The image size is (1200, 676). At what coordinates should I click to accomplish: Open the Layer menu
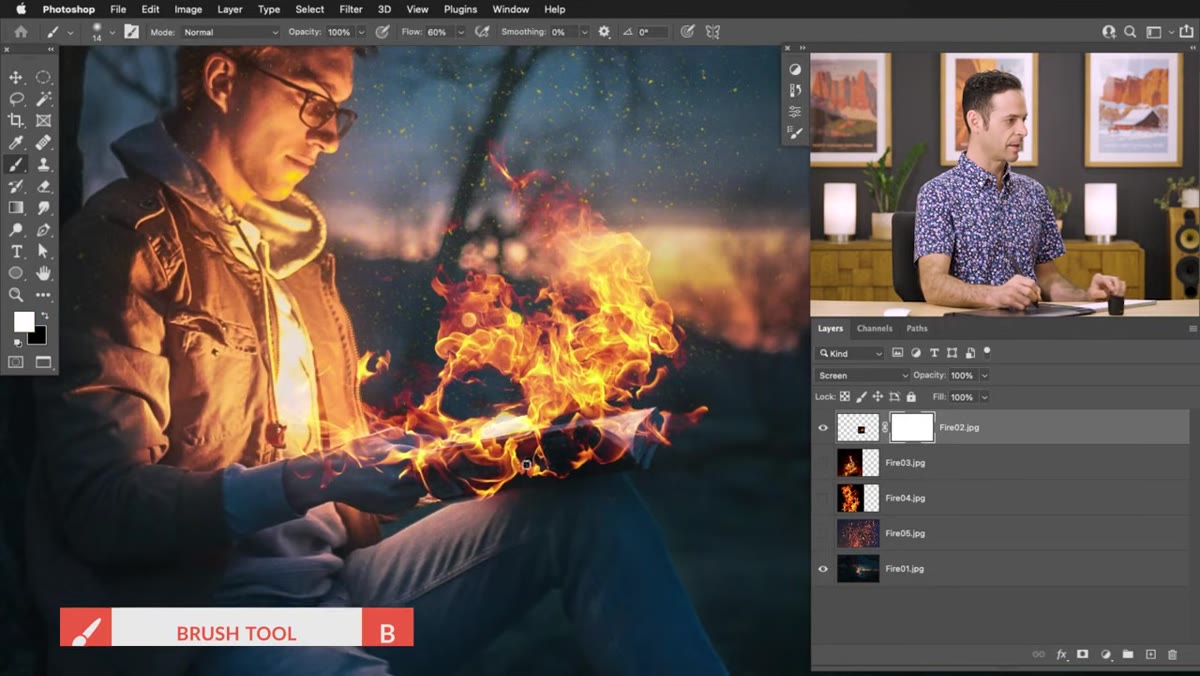pos(230,9)
